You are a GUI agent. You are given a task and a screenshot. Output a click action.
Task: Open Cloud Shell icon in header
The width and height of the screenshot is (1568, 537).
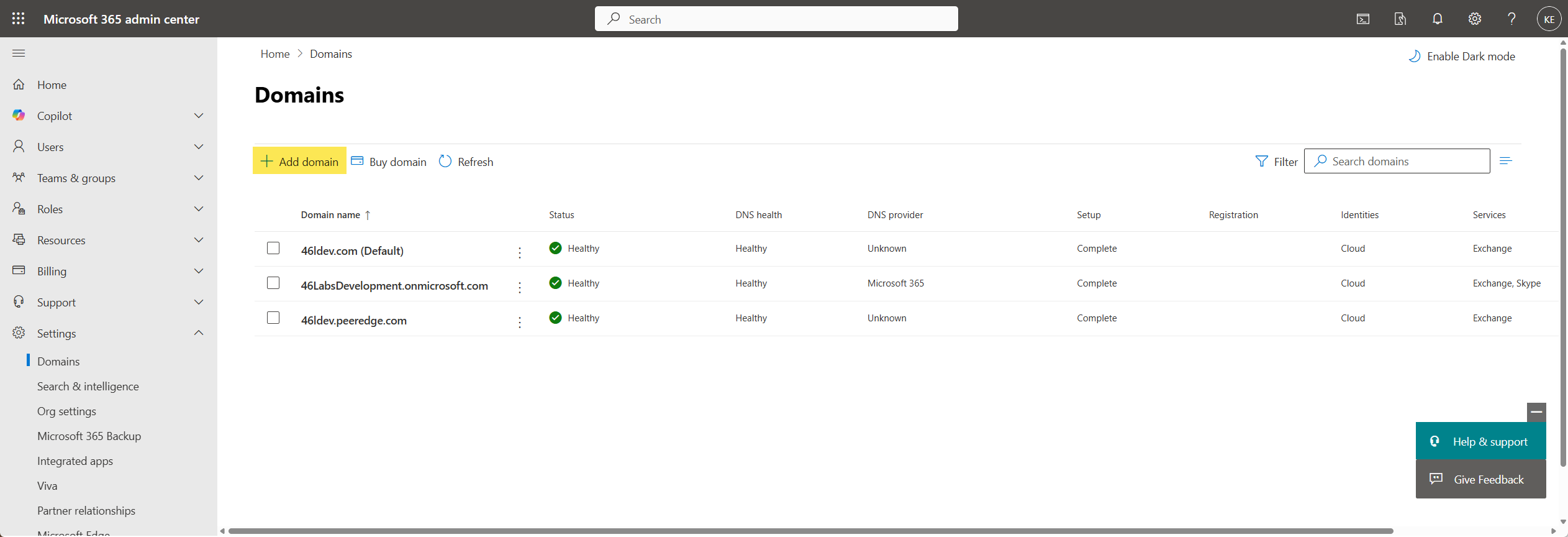coord(1363,19)
